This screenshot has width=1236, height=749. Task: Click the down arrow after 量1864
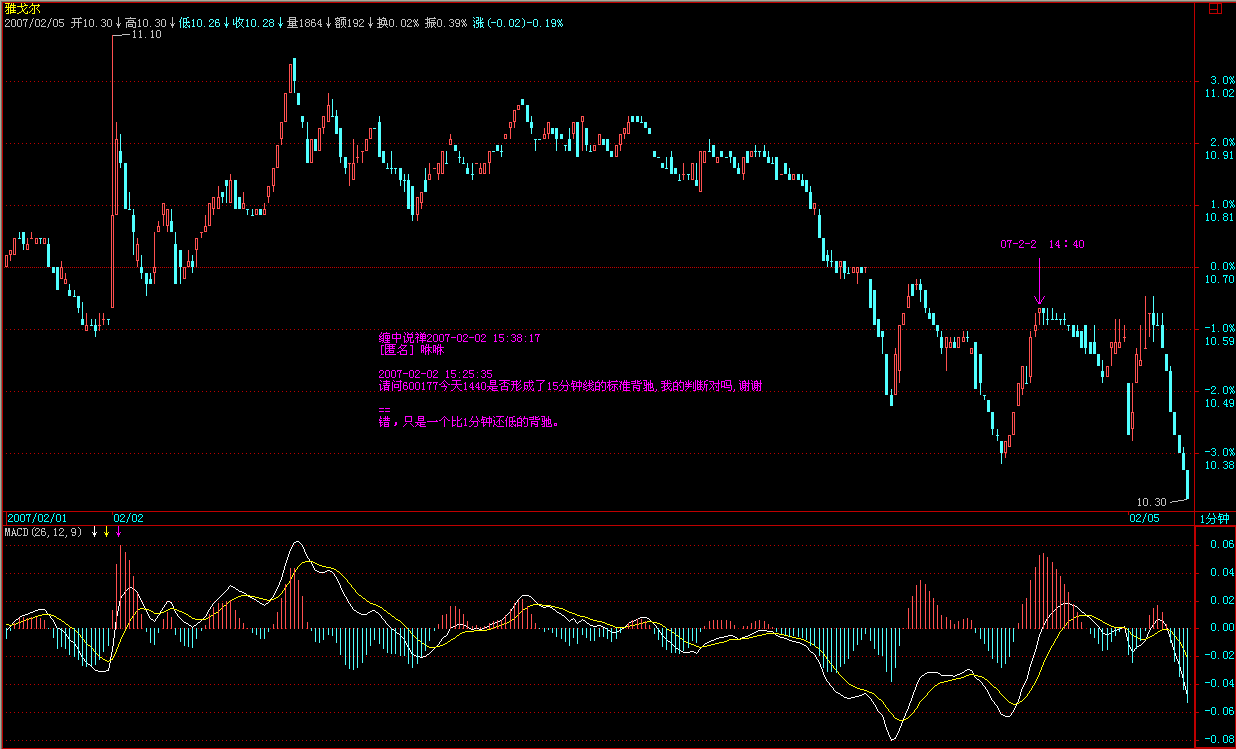pyautogui.click(x=328, y=22)
